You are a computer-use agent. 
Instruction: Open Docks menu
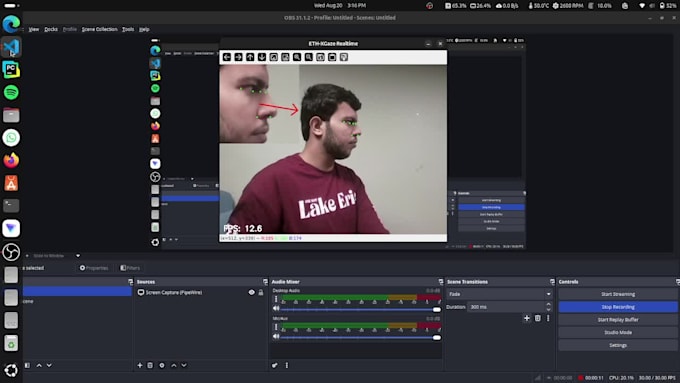click(x=51, y=29)
